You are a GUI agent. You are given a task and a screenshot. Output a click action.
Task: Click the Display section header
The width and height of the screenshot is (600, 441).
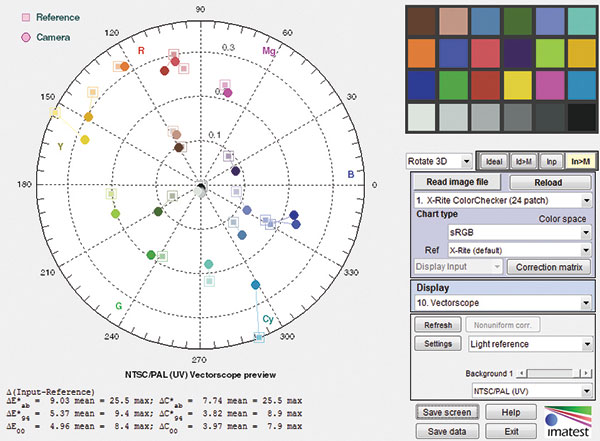pyautogui.click(x=432, y=287)
